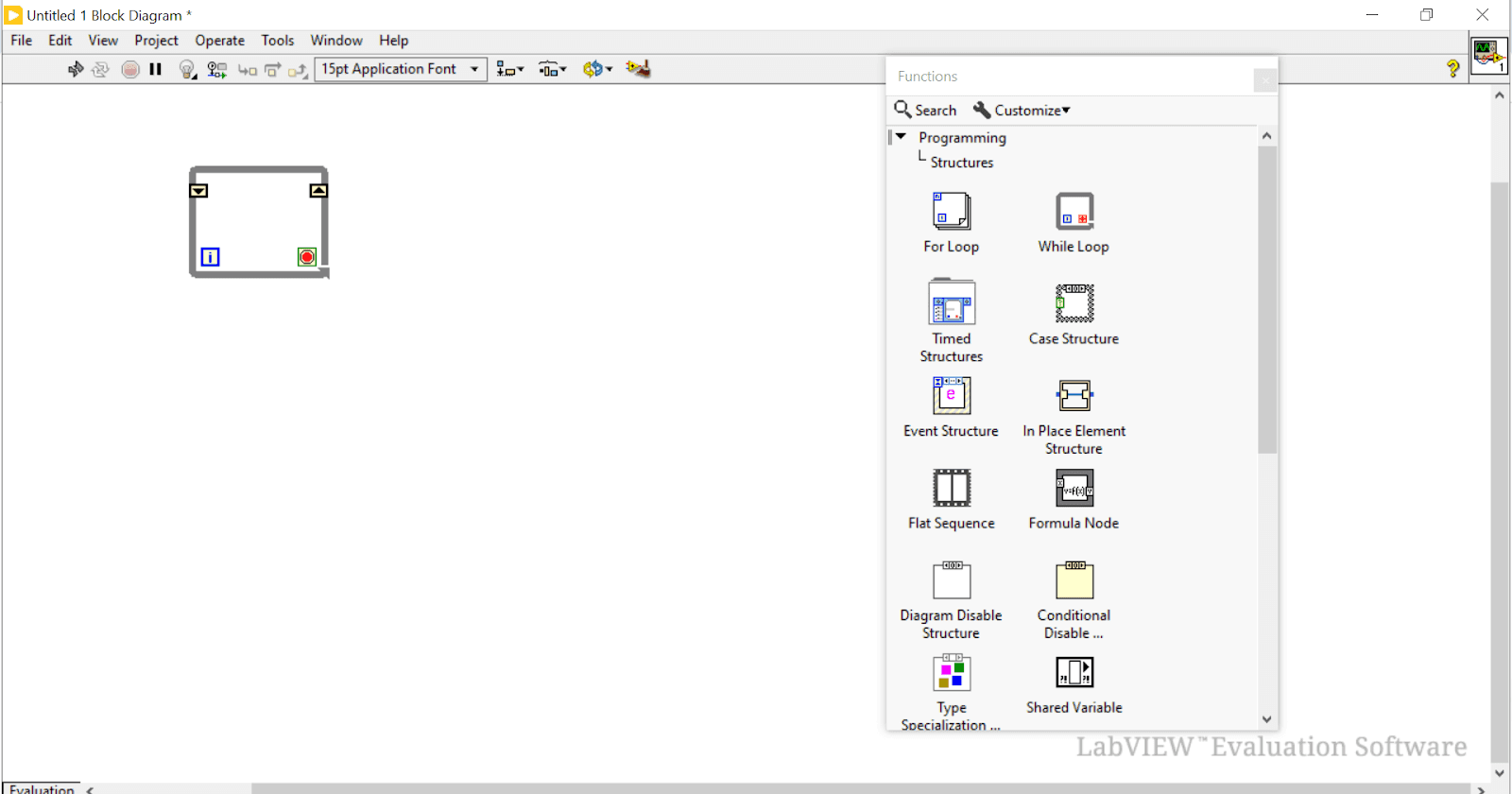1512x794 pixels.
Task: Pick the Case Structure from palette
Action: click(x=1074, y=304)
